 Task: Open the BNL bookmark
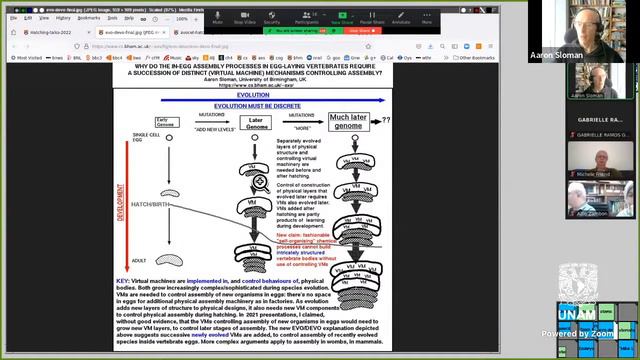pos(74,58)
